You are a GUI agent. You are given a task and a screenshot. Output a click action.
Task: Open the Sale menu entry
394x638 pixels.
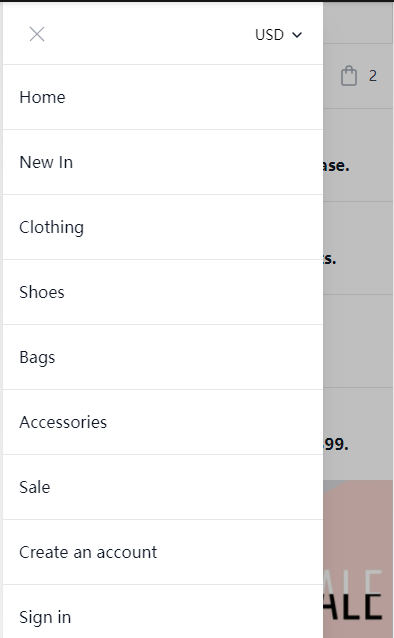tap(163, 487)
